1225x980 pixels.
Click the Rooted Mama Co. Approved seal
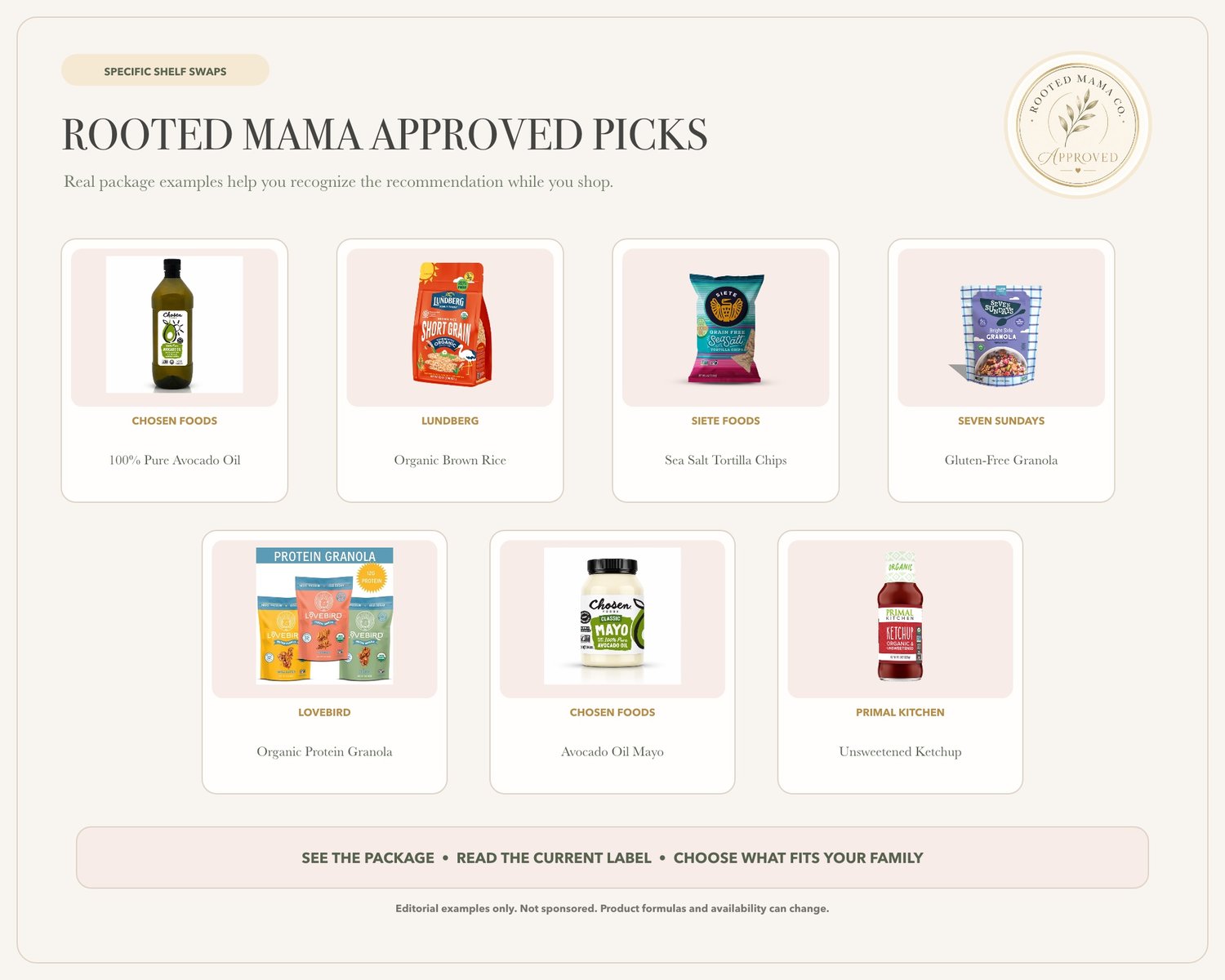point(1077,125)
